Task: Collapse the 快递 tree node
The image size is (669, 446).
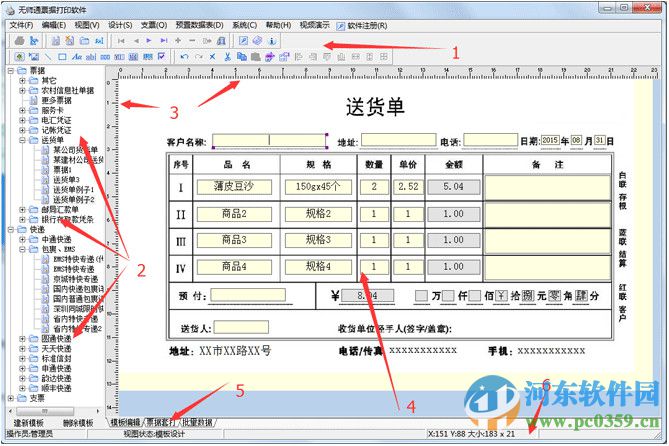Action: [11, 229]
